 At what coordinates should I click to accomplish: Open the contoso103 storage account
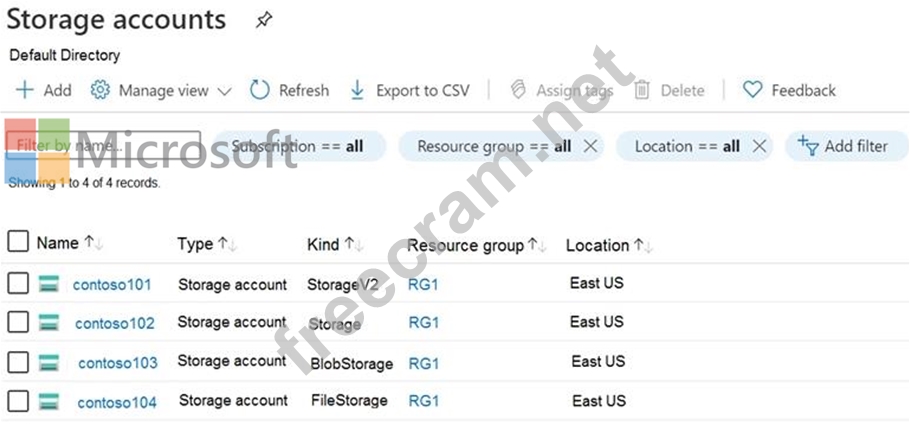118,363
